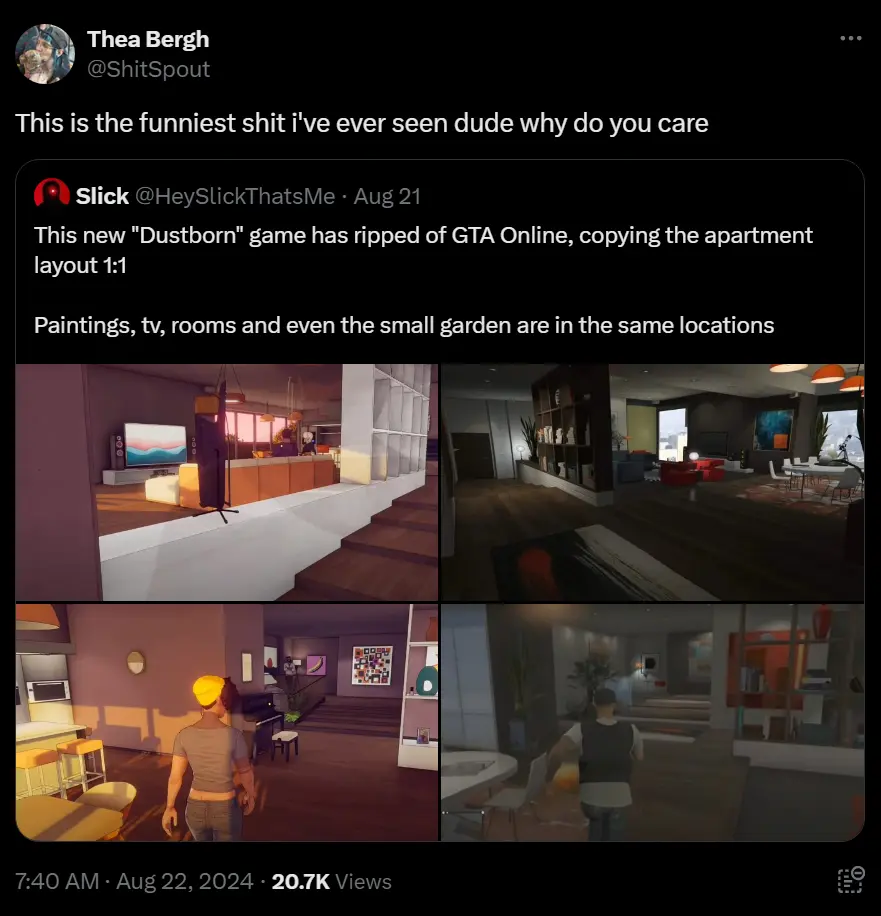Click the TV in the Dustborn screenshot
Viewport: 881px width, 916px height.
pyautogui.click(x=155, y=445)
